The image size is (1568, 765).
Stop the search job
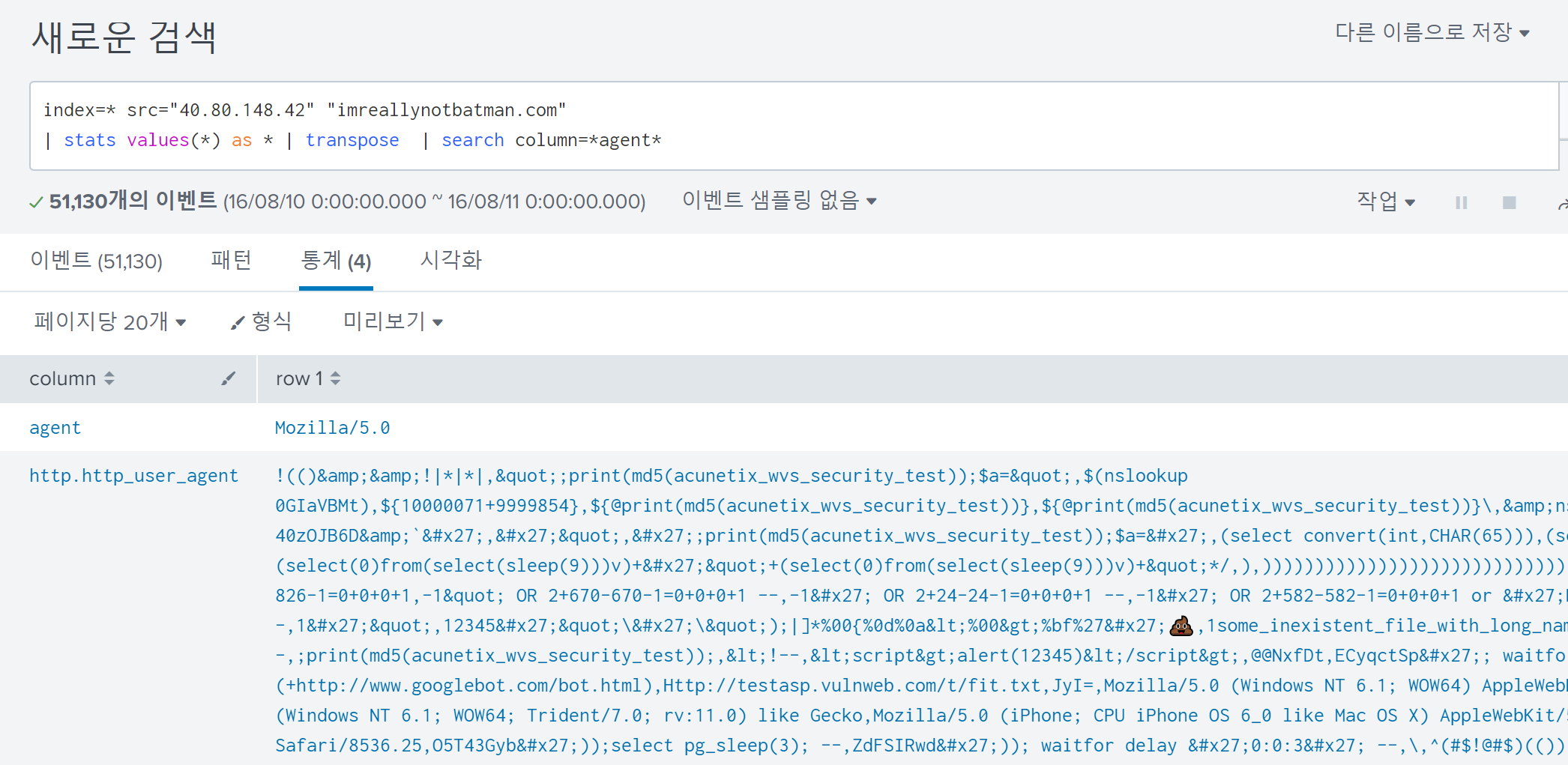(x=1509, y=202)
